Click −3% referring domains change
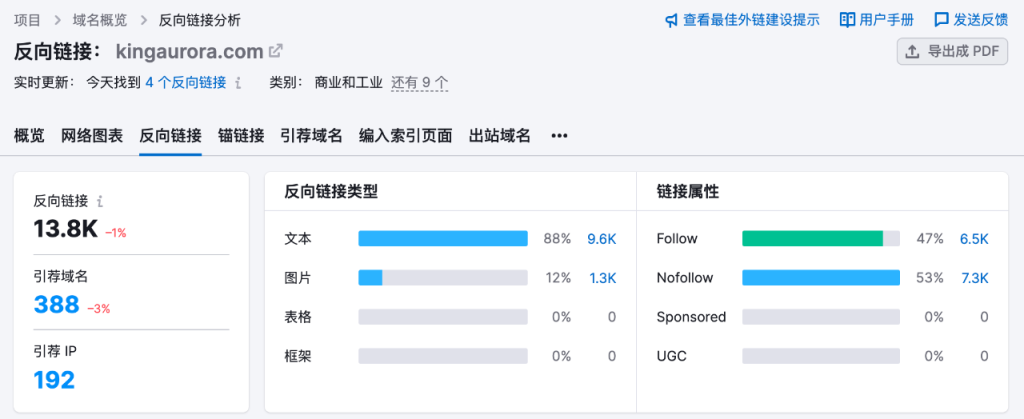 [99, 309]
